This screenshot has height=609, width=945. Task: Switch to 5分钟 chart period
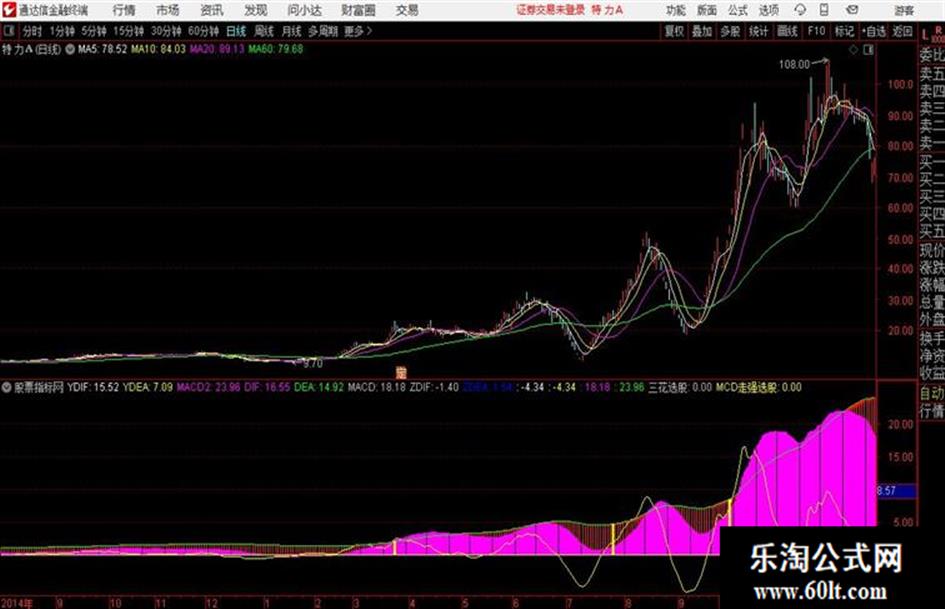click(x=94, y=31)
